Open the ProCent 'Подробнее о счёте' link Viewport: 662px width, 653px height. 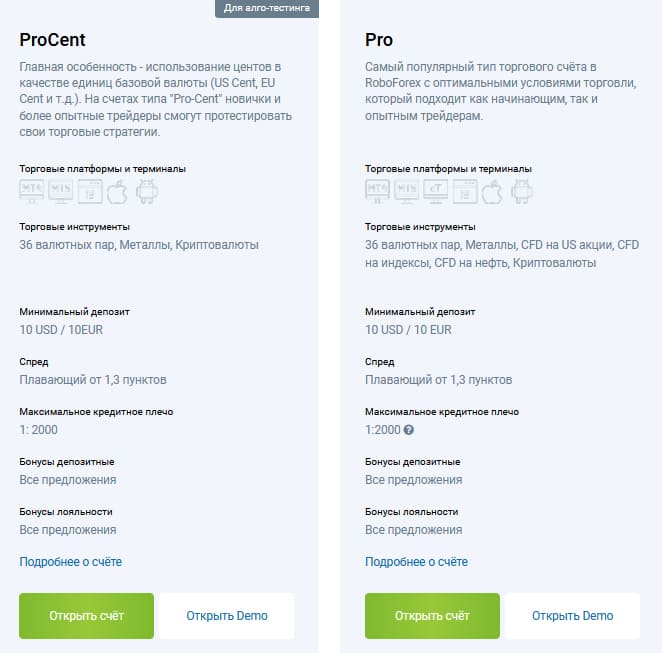[71, 562]
